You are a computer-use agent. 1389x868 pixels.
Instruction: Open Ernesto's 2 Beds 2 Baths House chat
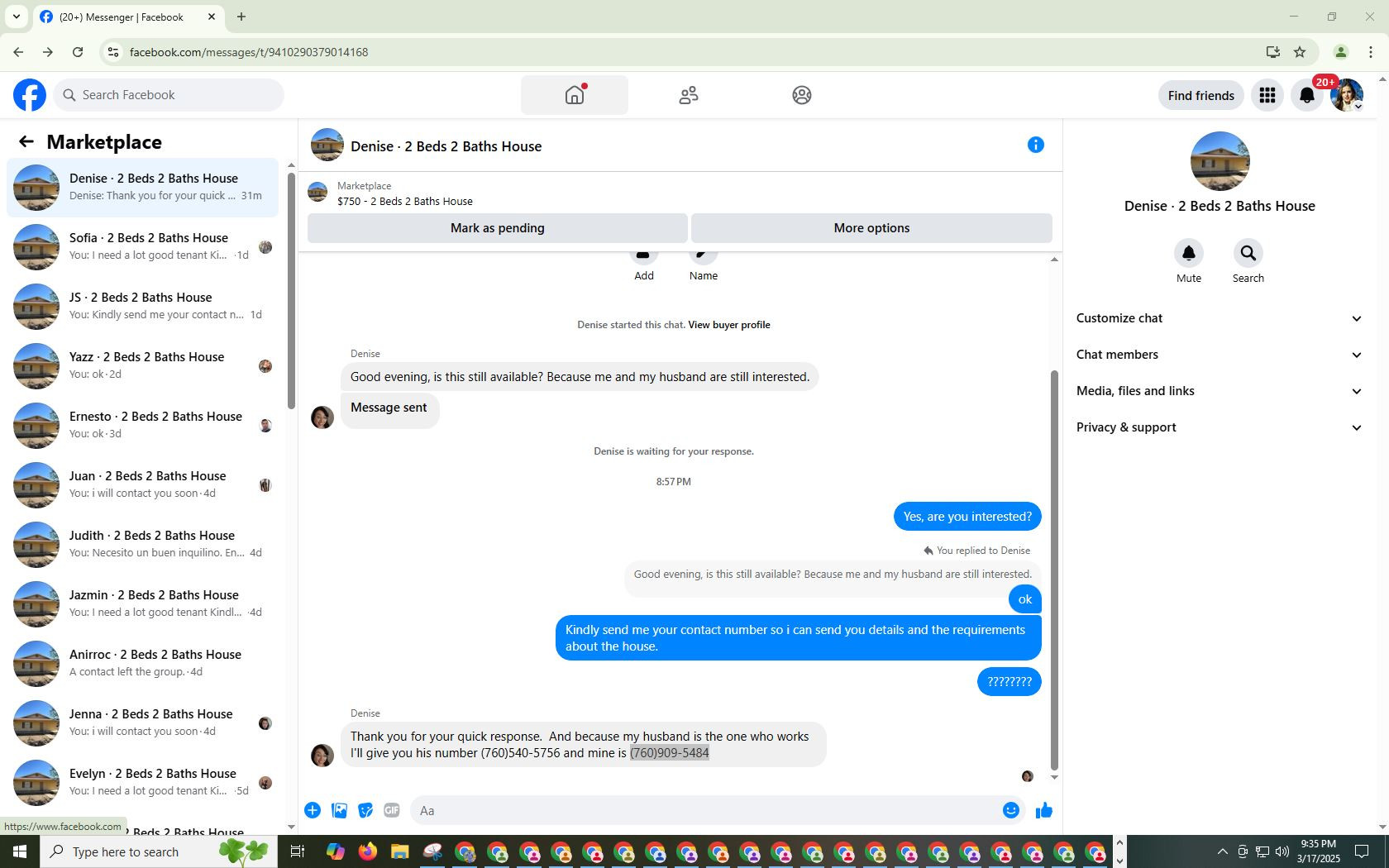[143, 426]
